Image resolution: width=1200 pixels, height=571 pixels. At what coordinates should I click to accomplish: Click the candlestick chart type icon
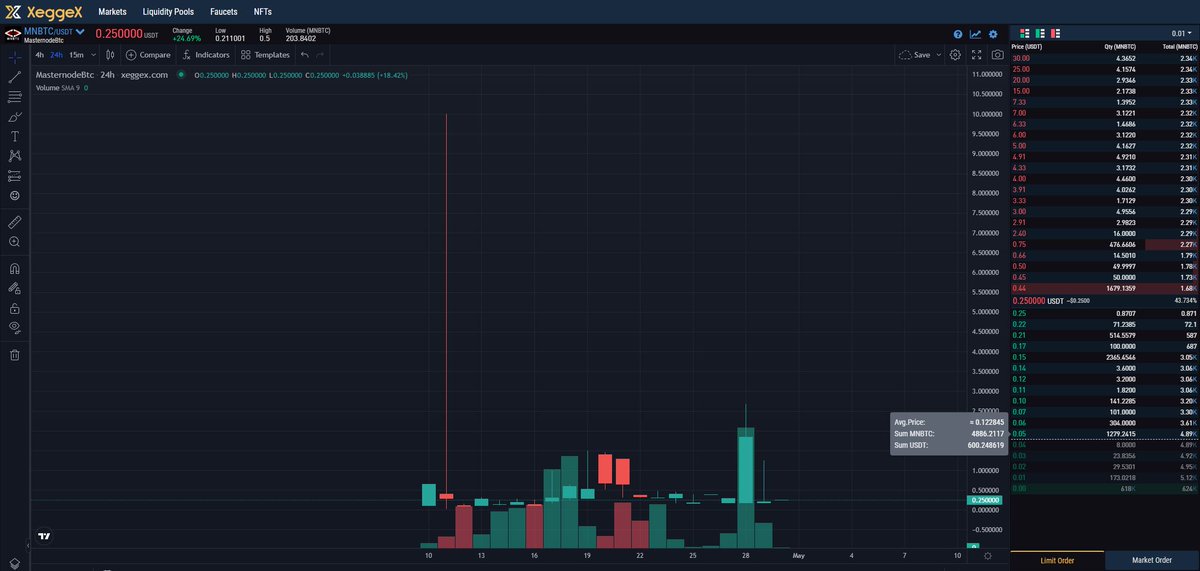pos(111,55)
